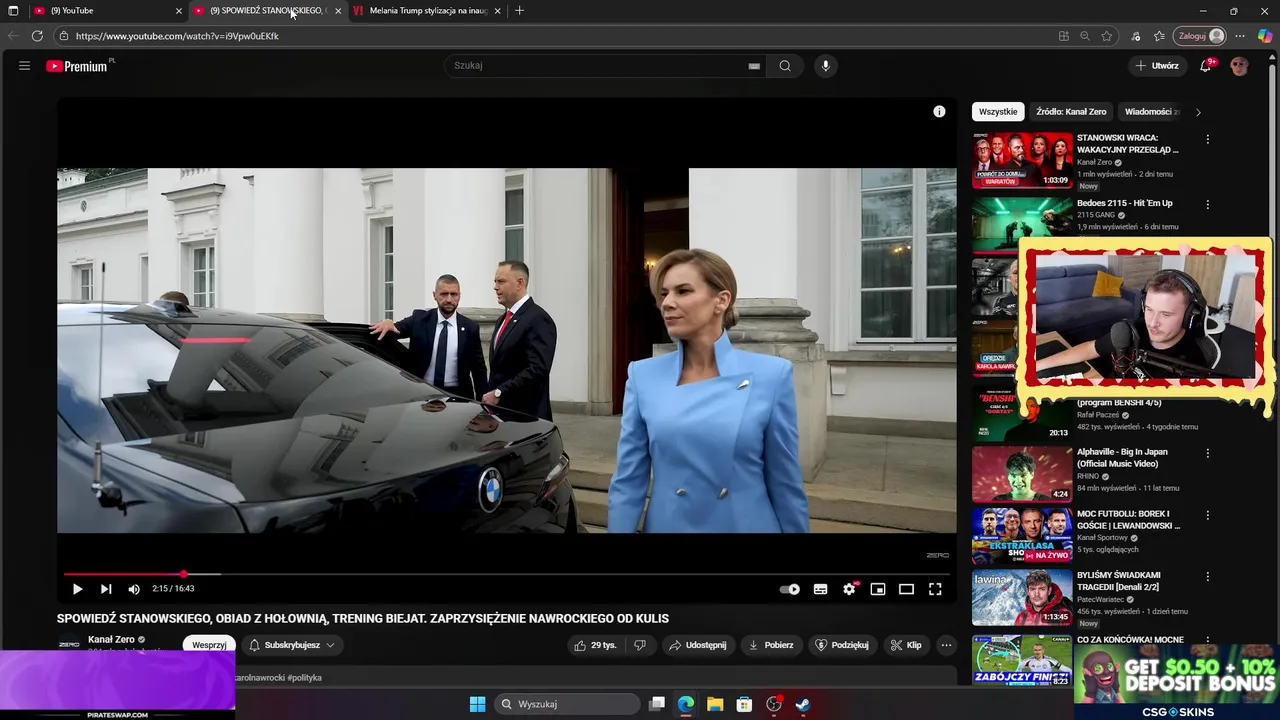Open a new browser tab
Viewport: 1280px width, 720px height.
(519, 11)
